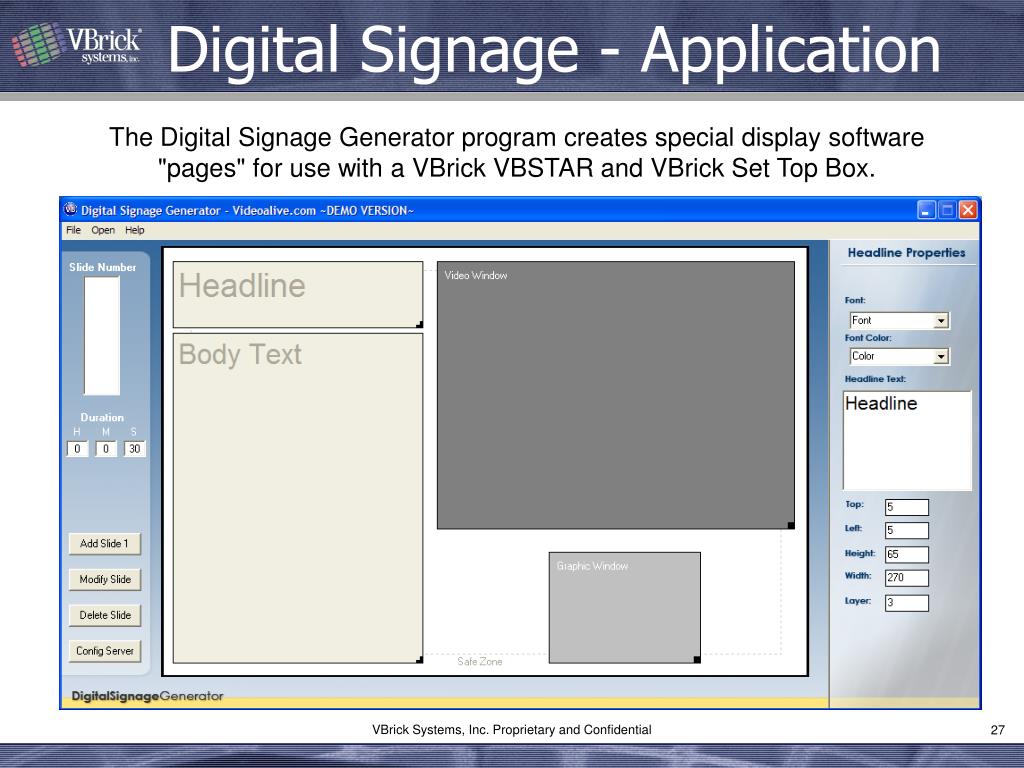This screenshot has height=768, width=1024.
Task: Open the Help menu
Action: click(x=135, y=230)
